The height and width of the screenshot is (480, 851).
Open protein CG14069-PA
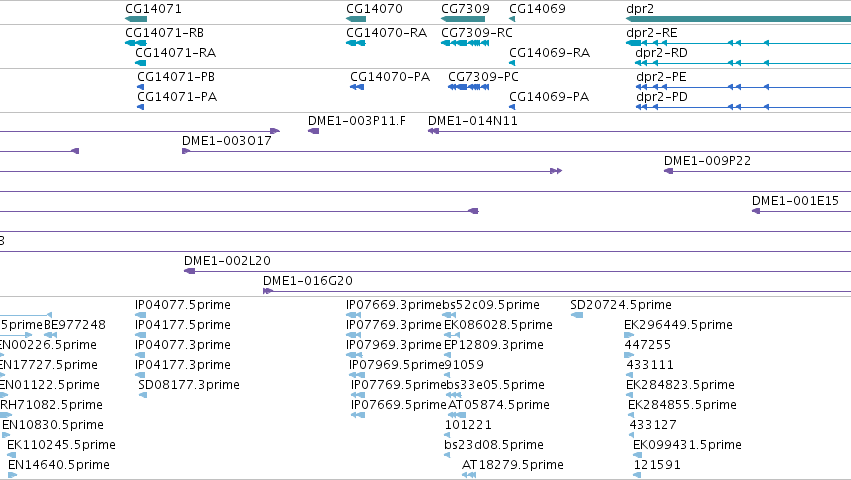coord(549,97)
